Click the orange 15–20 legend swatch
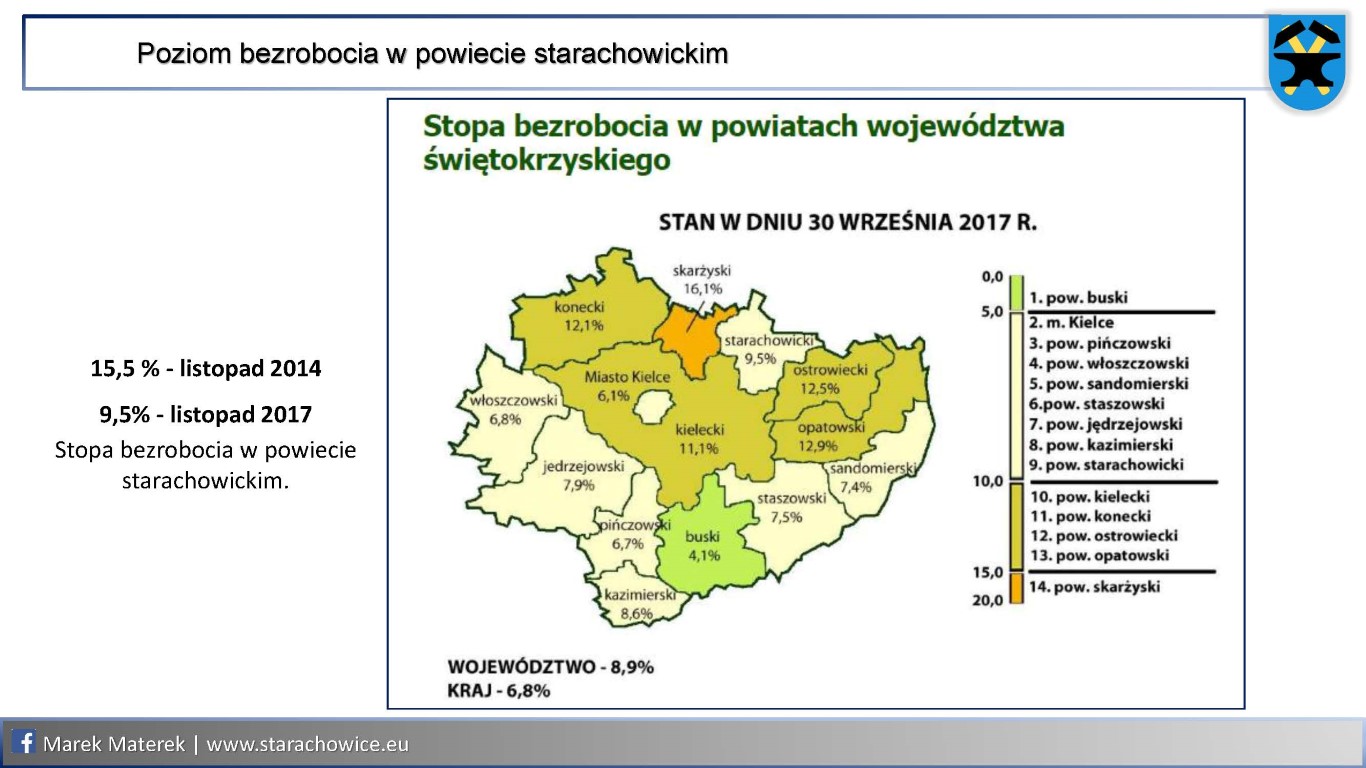 [x=1016, y=587]
